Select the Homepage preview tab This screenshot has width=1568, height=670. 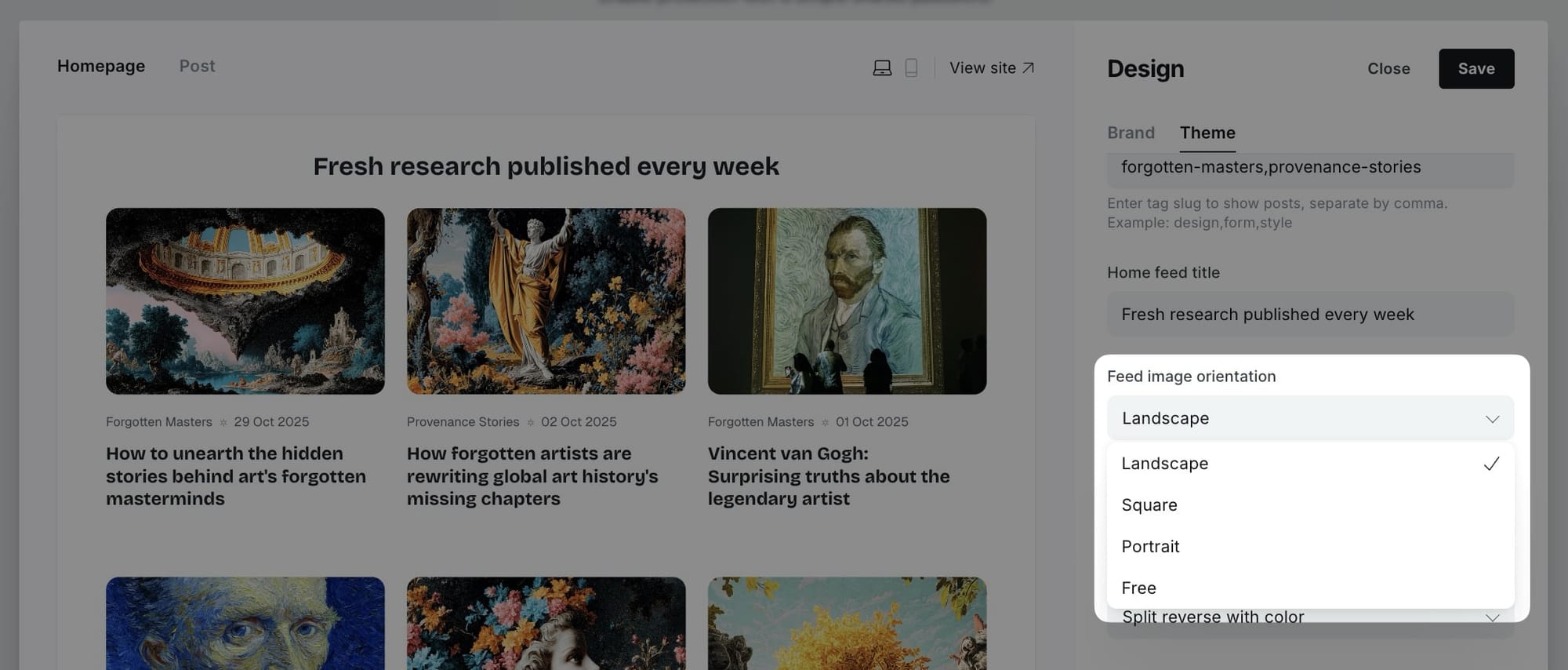point(101,66)
